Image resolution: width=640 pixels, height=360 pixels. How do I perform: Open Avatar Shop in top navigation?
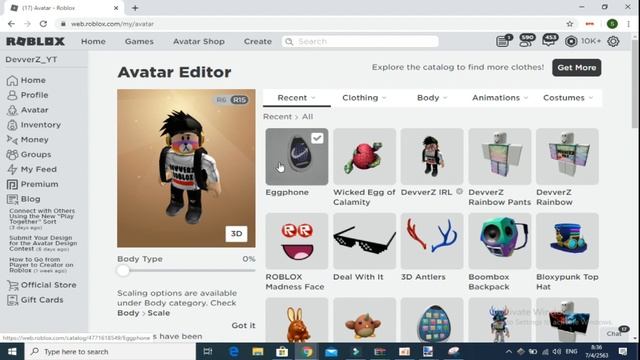pyautogui.click(x=199, y=41)
